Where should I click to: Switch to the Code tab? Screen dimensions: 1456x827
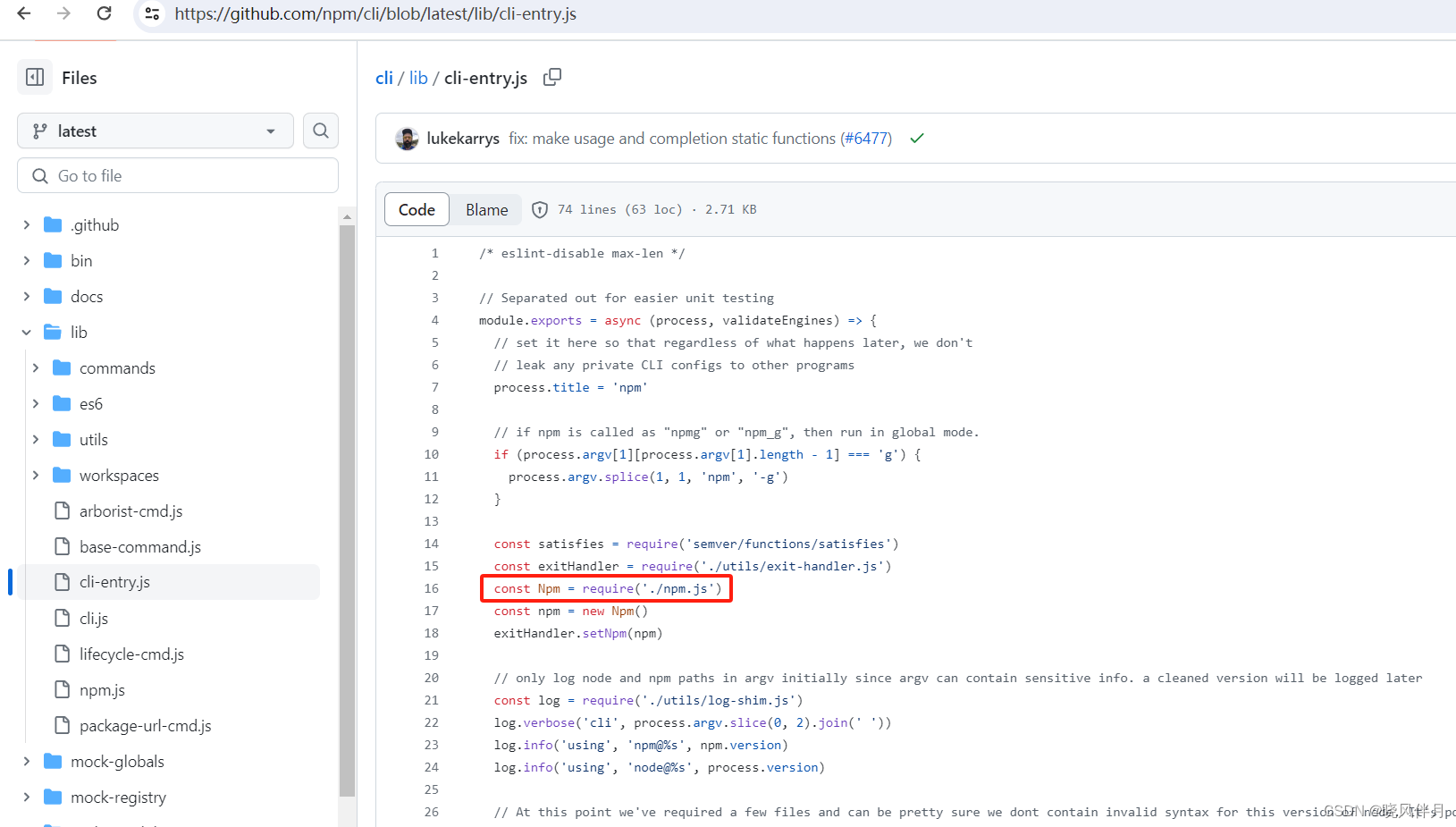pyautogui.click(x=417, y=209)
